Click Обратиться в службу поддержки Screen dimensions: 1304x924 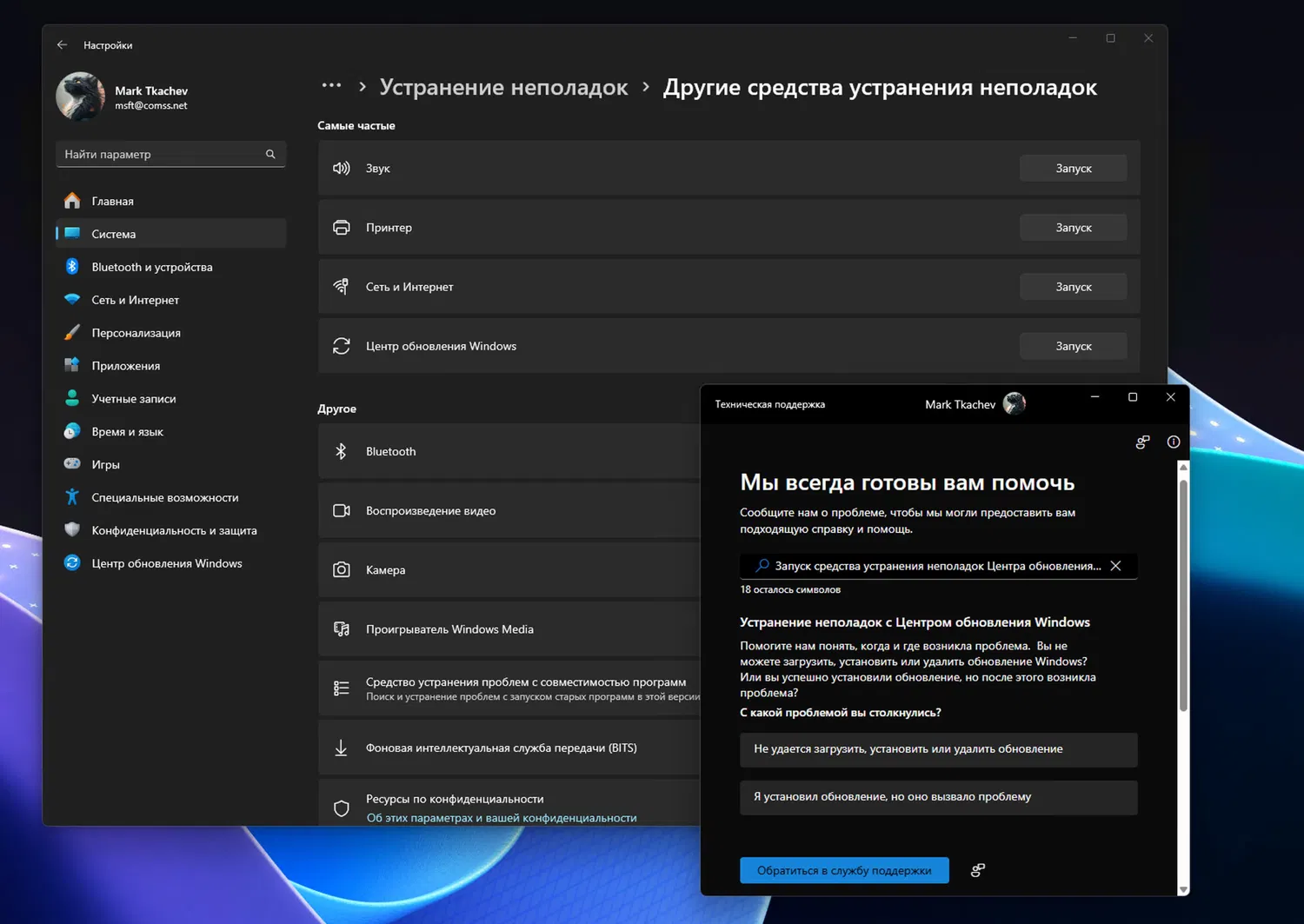pyautogui.click(x=844, y=870)
